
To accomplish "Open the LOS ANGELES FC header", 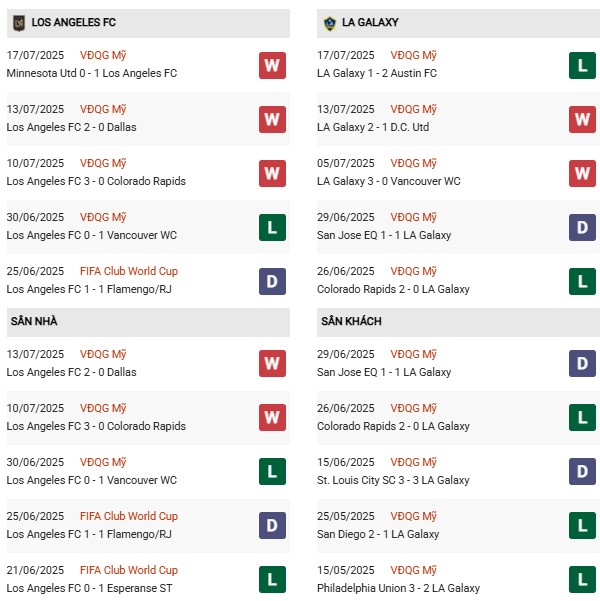I will coord(73,22).
